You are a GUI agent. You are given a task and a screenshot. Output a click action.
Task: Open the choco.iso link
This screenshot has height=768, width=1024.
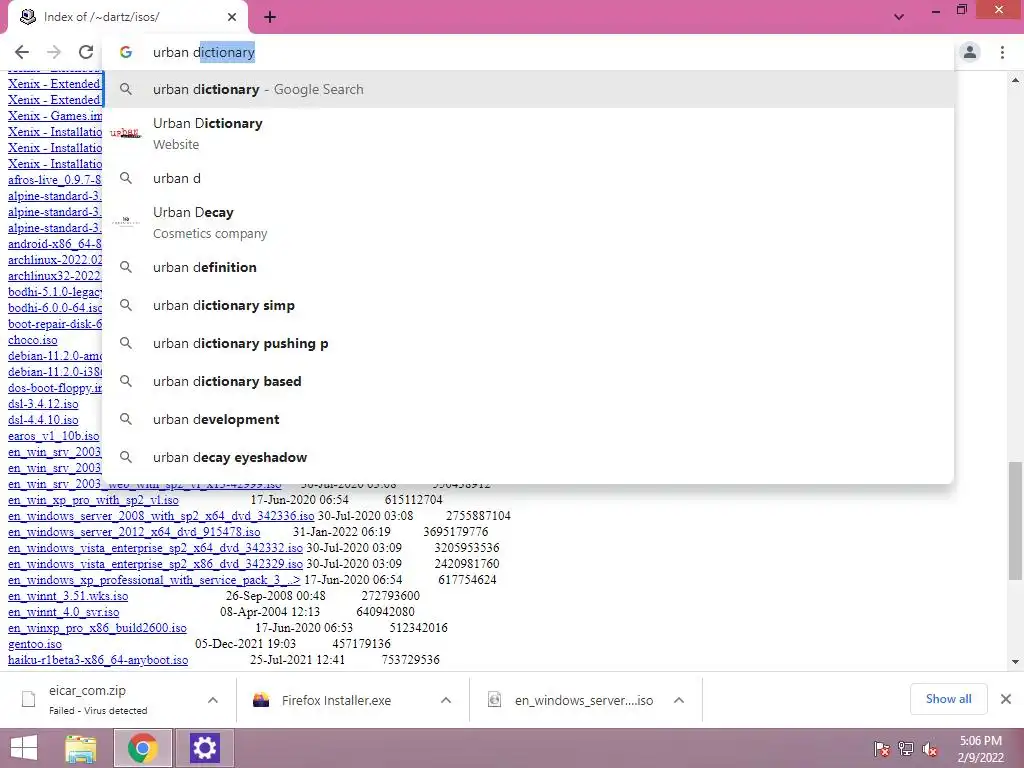click(33, 340)
